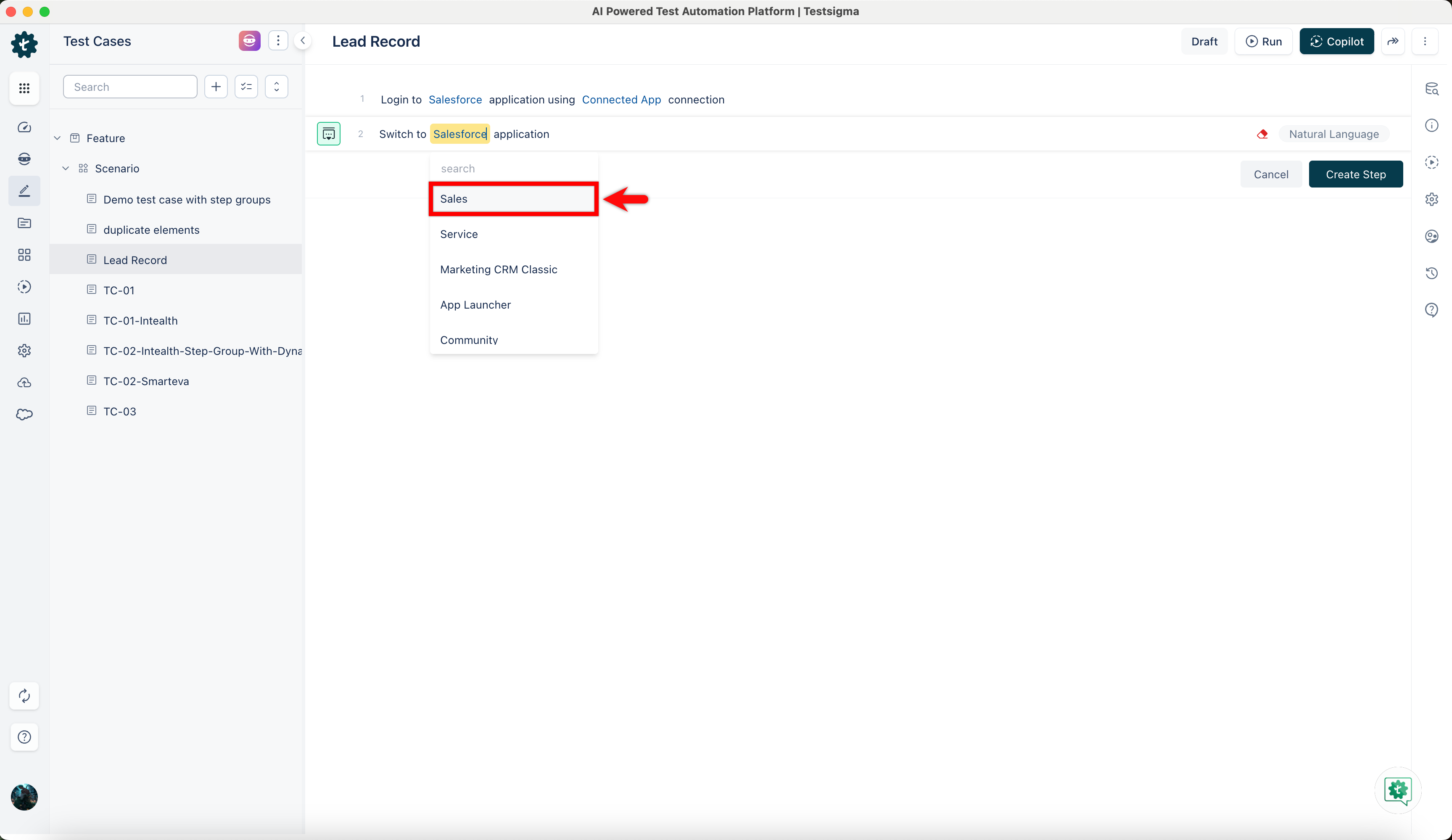Select Sales from the application list
This screenshot has width=1452, height=840.
pos(514,199)
